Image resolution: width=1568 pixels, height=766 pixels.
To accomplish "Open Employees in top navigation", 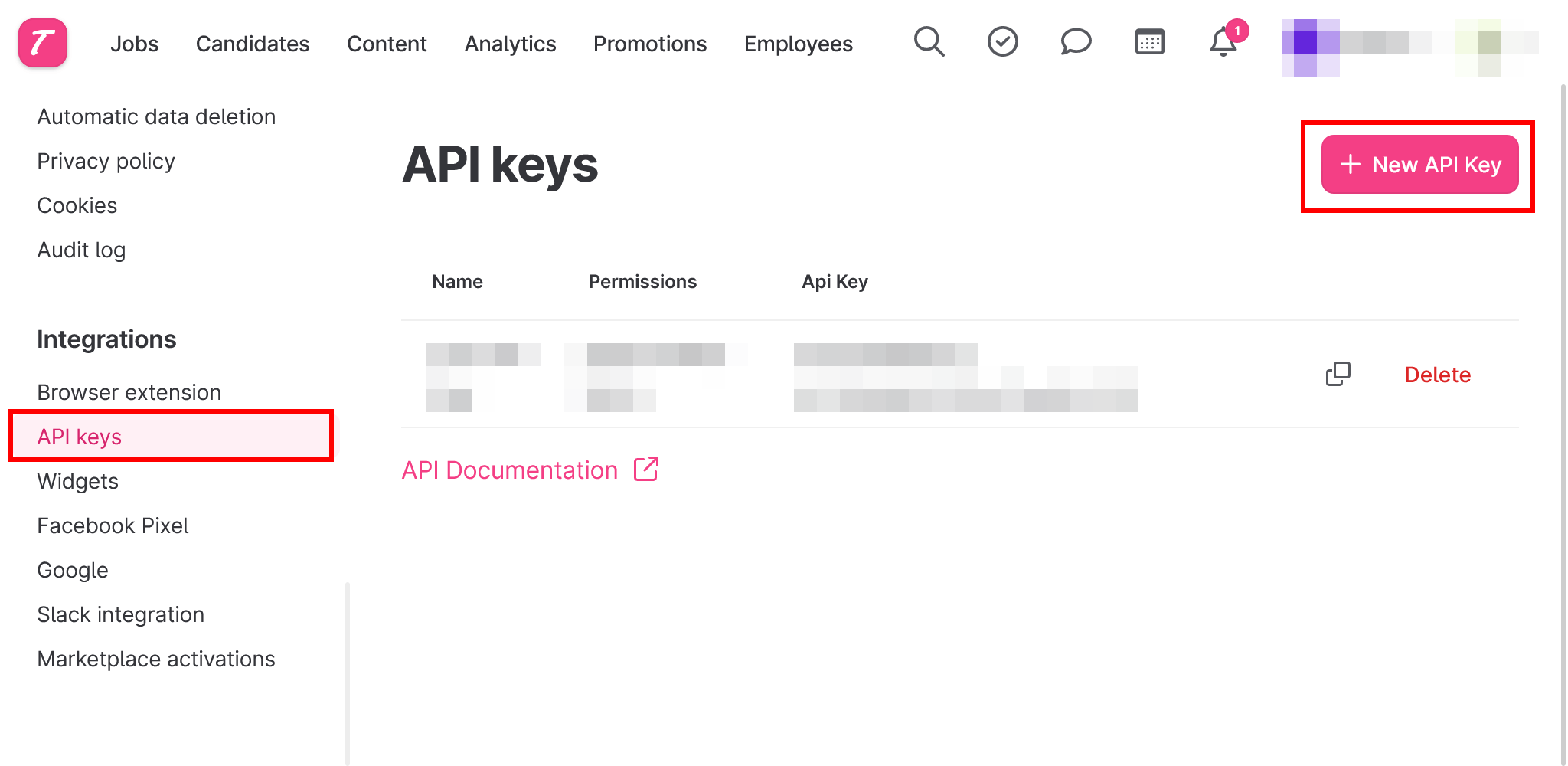I will pos(799,44).
